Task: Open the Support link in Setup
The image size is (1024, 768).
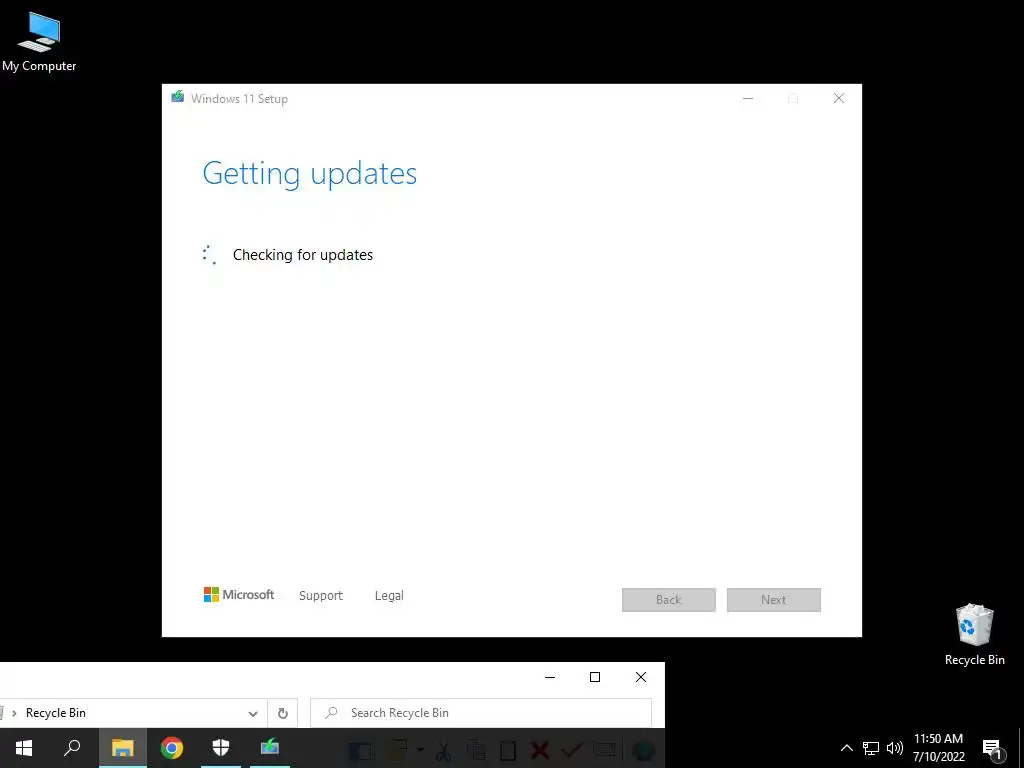Action: 321,596
